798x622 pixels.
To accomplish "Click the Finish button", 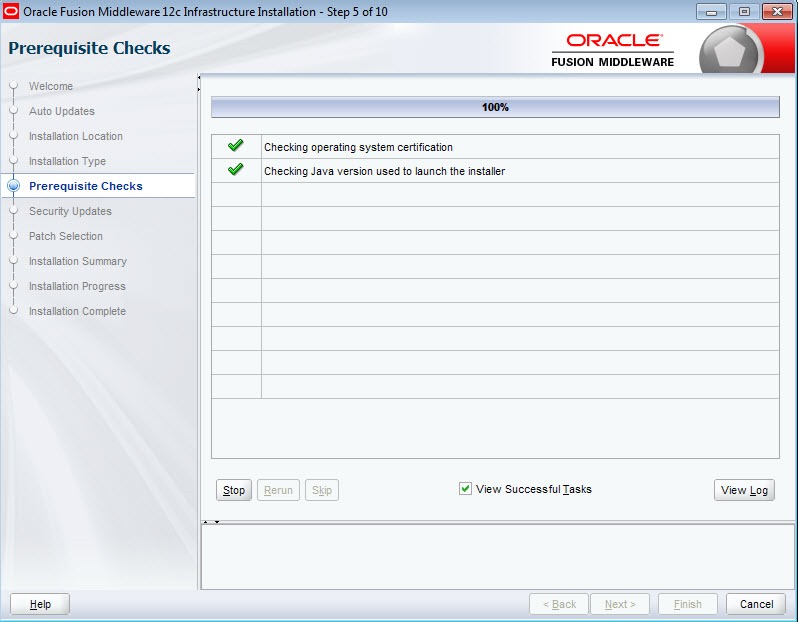I will click(x=688, y=604).
